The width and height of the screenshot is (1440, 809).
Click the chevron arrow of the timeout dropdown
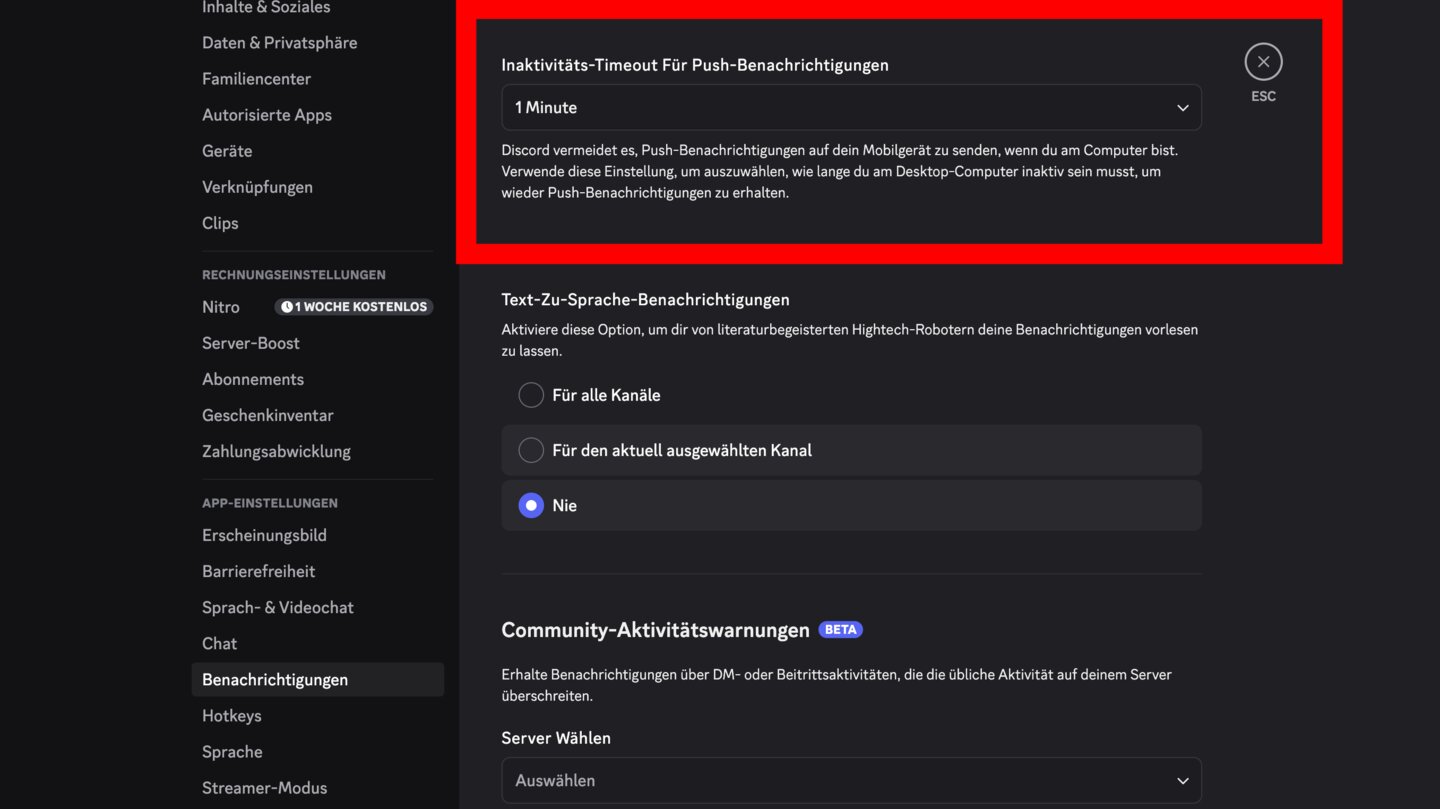1182,108
